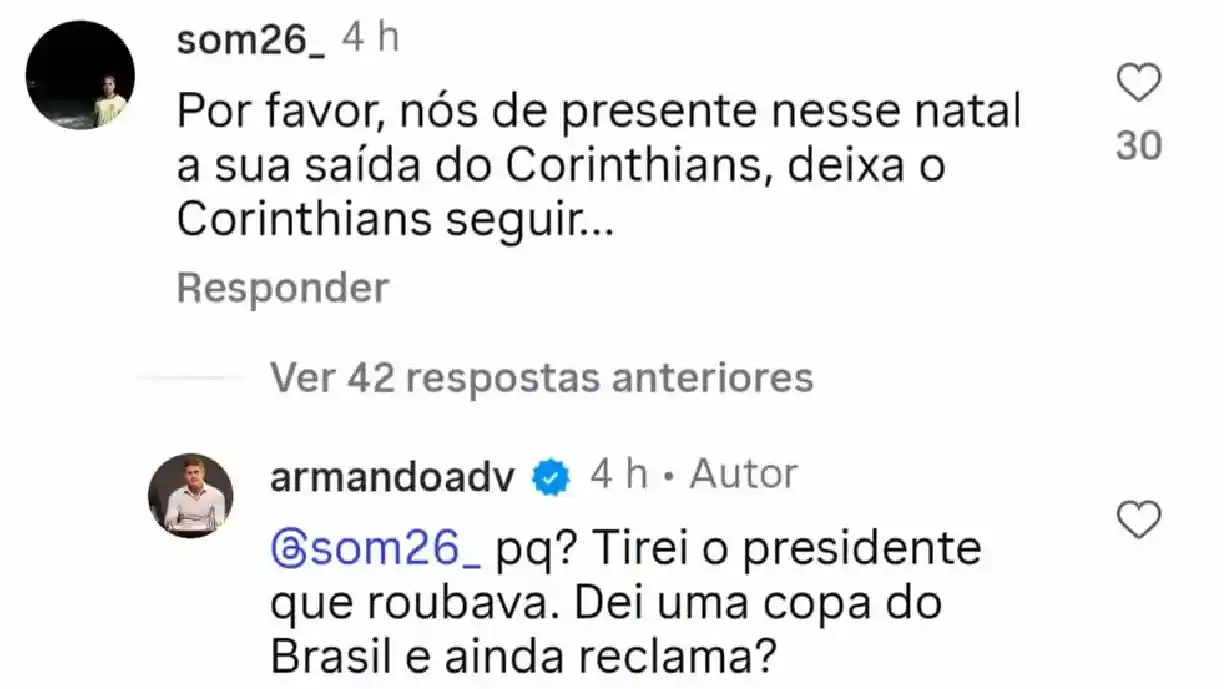The height and width of the screenshot is (689, 1224).
Task: View the 30 likes count
Action: pyautogui.click(x=1138, y=146)
